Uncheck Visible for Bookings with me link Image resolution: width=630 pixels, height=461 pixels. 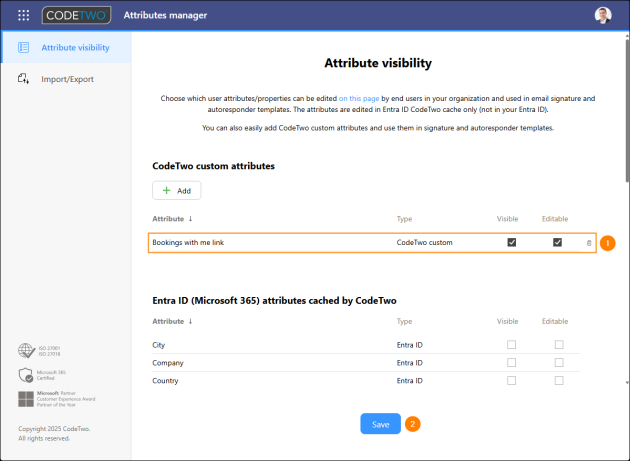click(x=511, y=242)
